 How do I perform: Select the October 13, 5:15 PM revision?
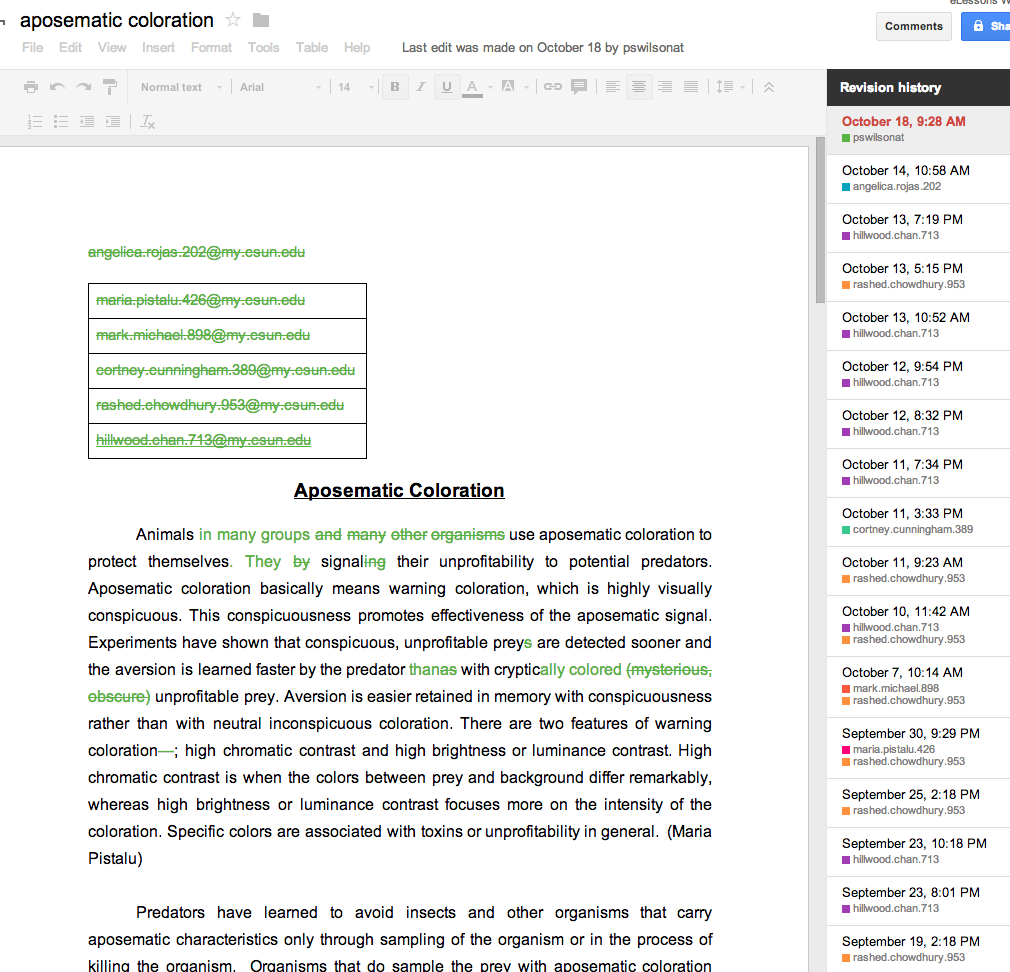coord(919,276)
